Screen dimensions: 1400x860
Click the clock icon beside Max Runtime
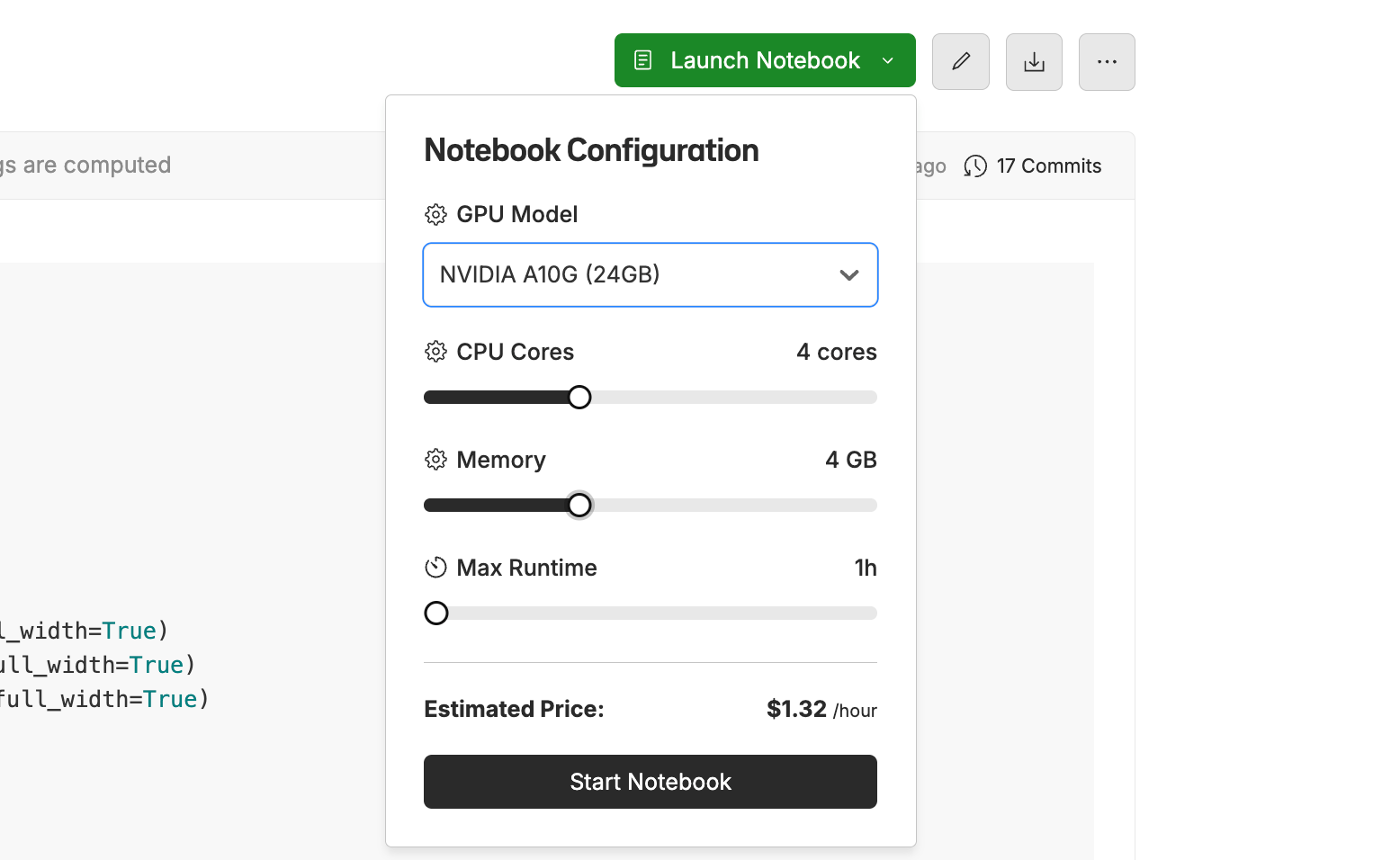pos(435,568)
